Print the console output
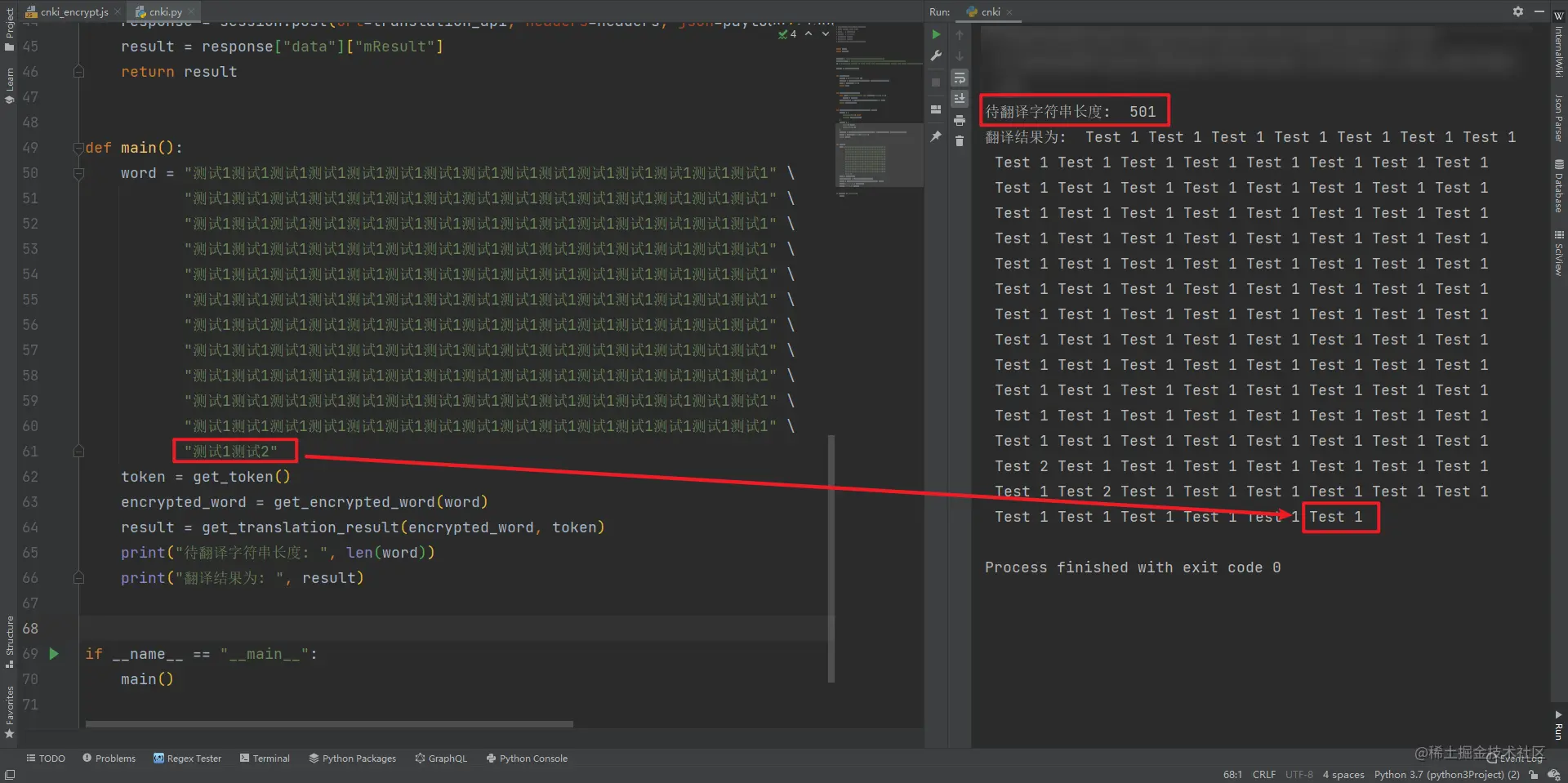This screenshot has height=783, width=1568. (960, 120)
